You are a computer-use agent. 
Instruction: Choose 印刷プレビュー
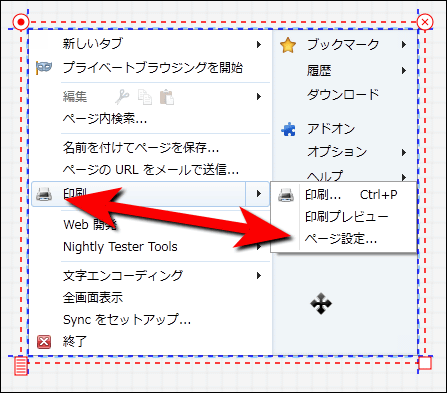347,217
